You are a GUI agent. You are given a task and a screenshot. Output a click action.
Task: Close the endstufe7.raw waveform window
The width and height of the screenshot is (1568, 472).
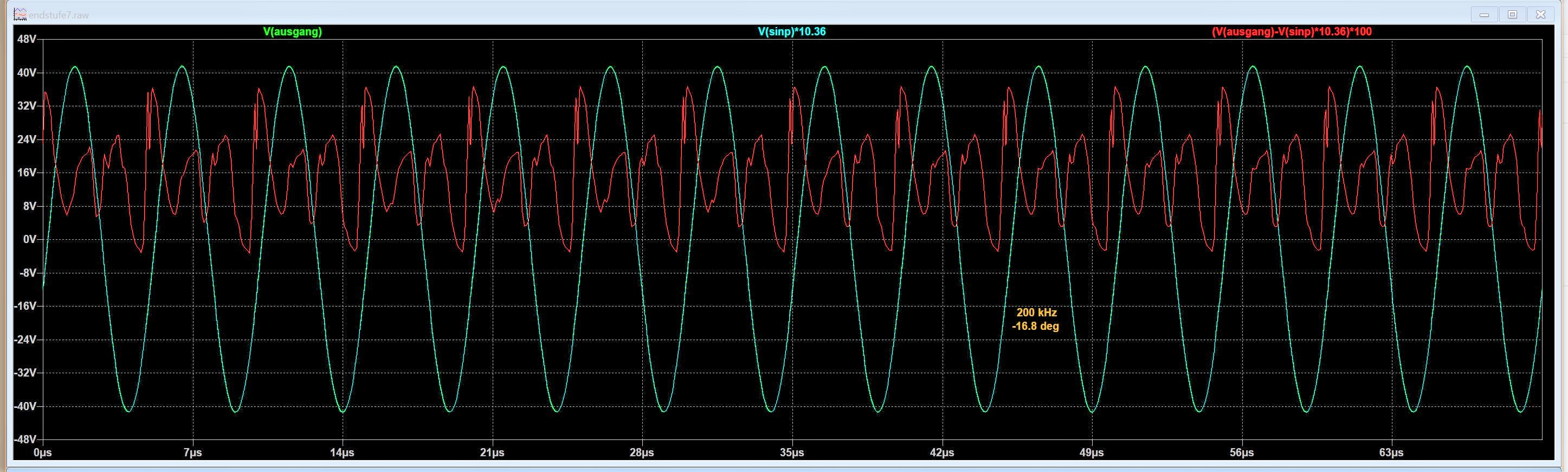1540,15
